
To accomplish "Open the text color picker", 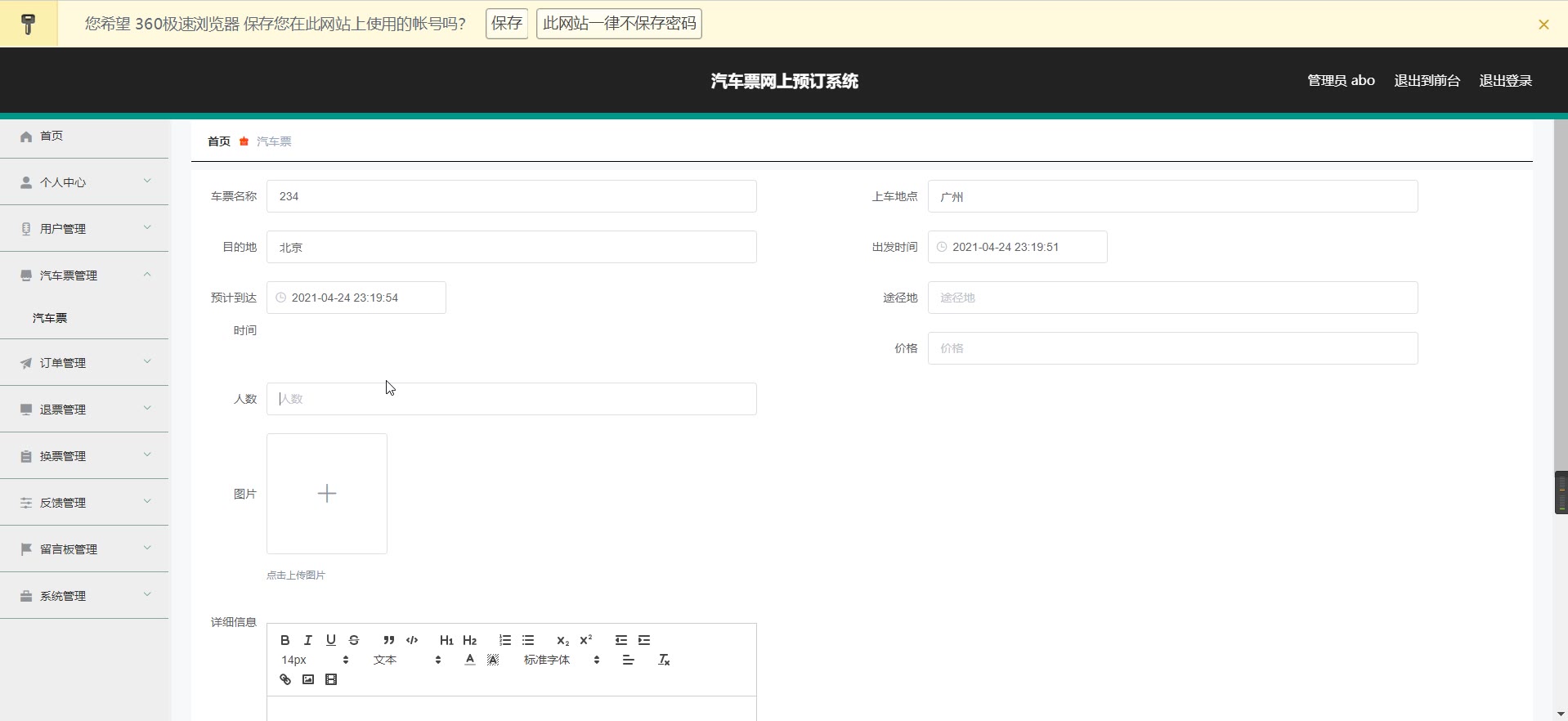I will tap(470, 660).
